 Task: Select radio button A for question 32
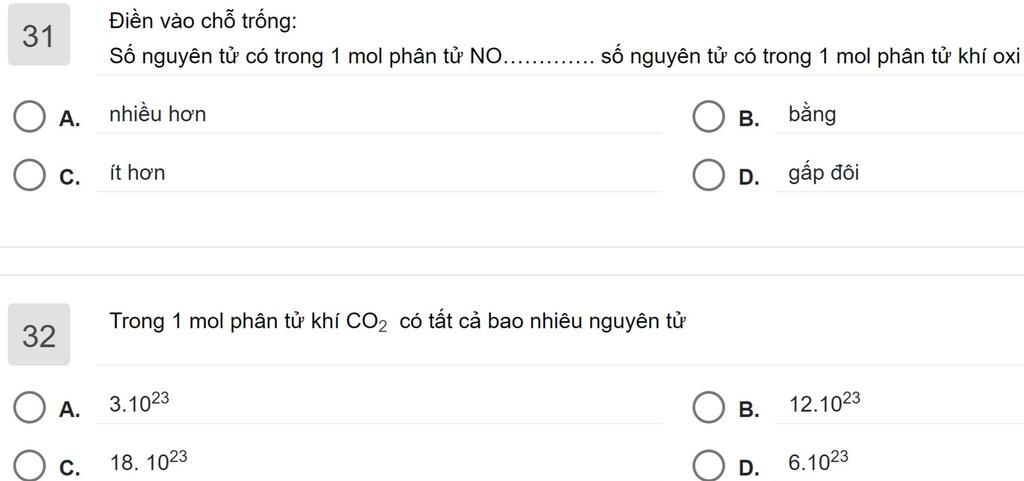30,408
